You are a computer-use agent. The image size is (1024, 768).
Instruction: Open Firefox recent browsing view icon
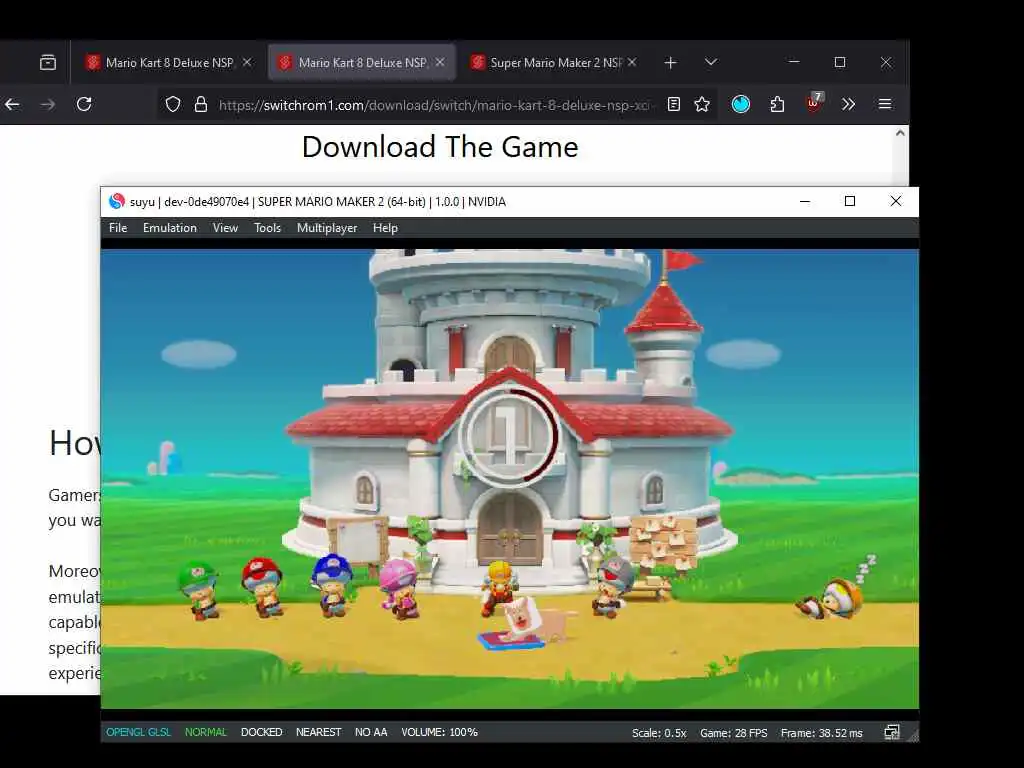coord(48,63)
